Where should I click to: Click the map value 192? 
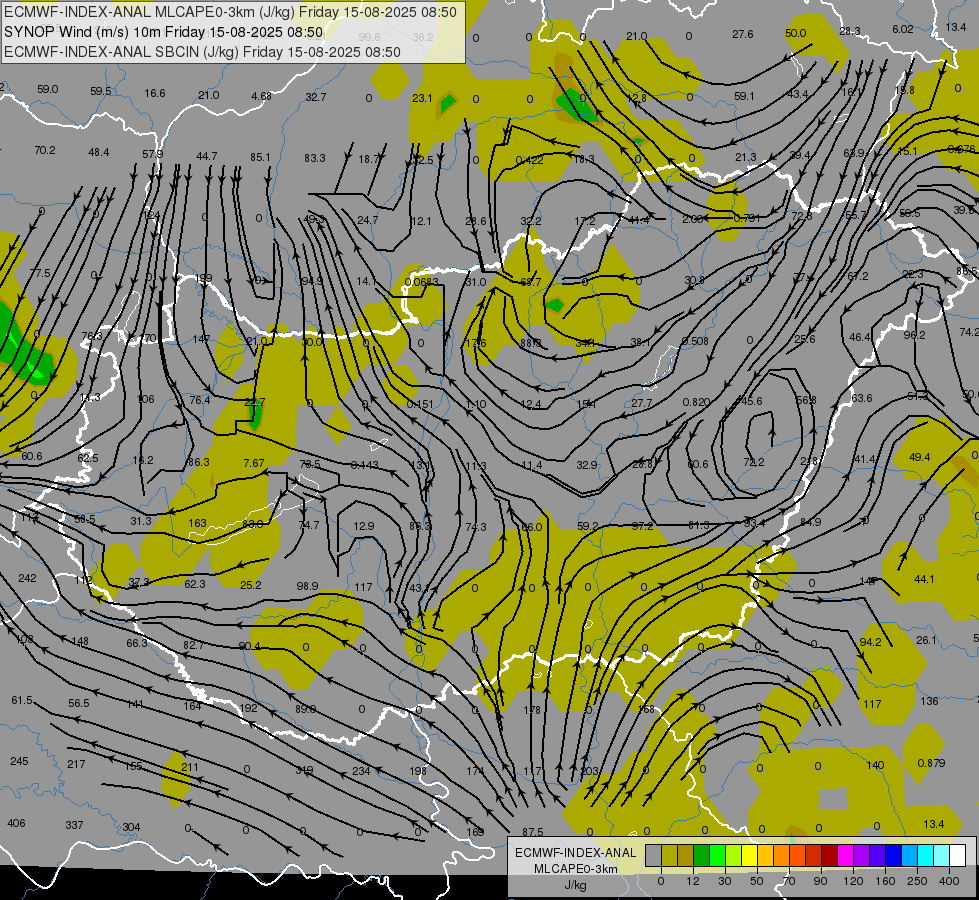tap(248, 708)
